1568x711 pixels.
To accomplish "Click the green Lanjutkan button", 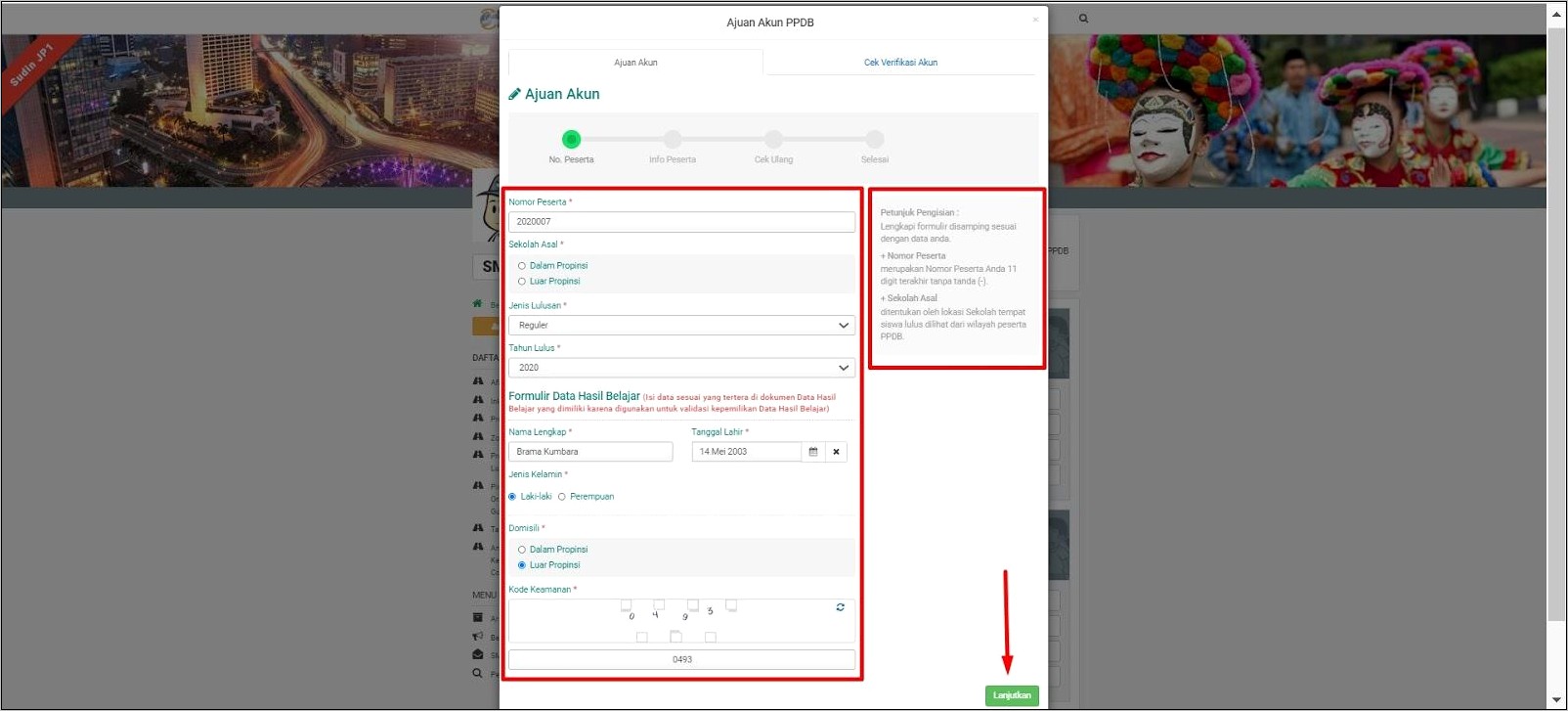I will [1012, 695].
